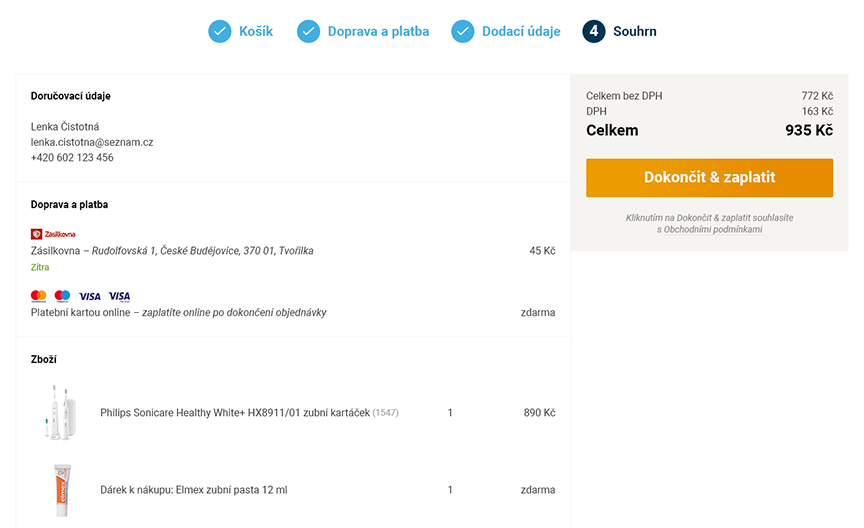Open the Obchodními podmínkami link

(713, 229)
